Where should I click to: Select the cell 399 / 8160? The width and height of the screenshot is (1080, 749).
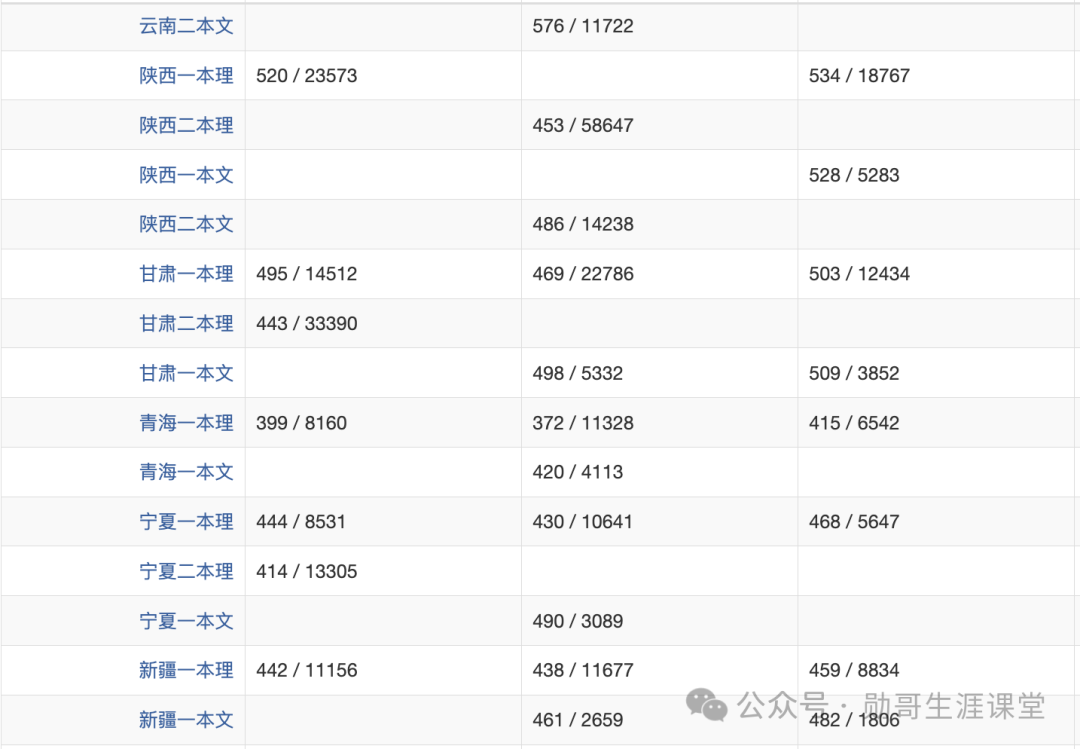383,422
